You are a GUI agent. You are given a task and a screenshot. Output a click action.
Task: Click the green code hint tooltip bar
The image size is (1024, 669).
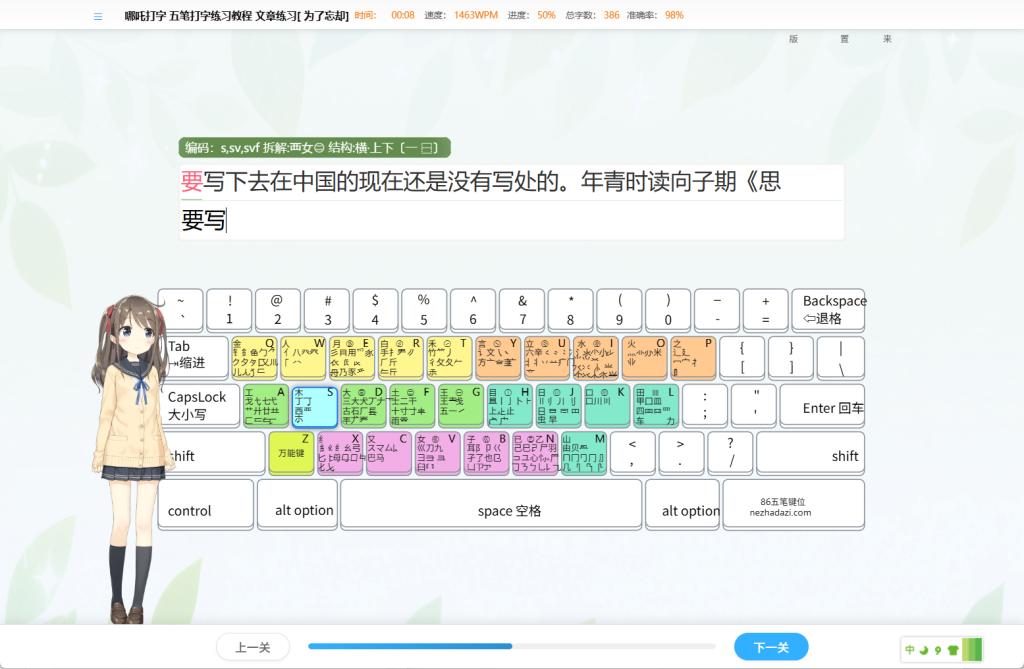[x=314, y=148]
